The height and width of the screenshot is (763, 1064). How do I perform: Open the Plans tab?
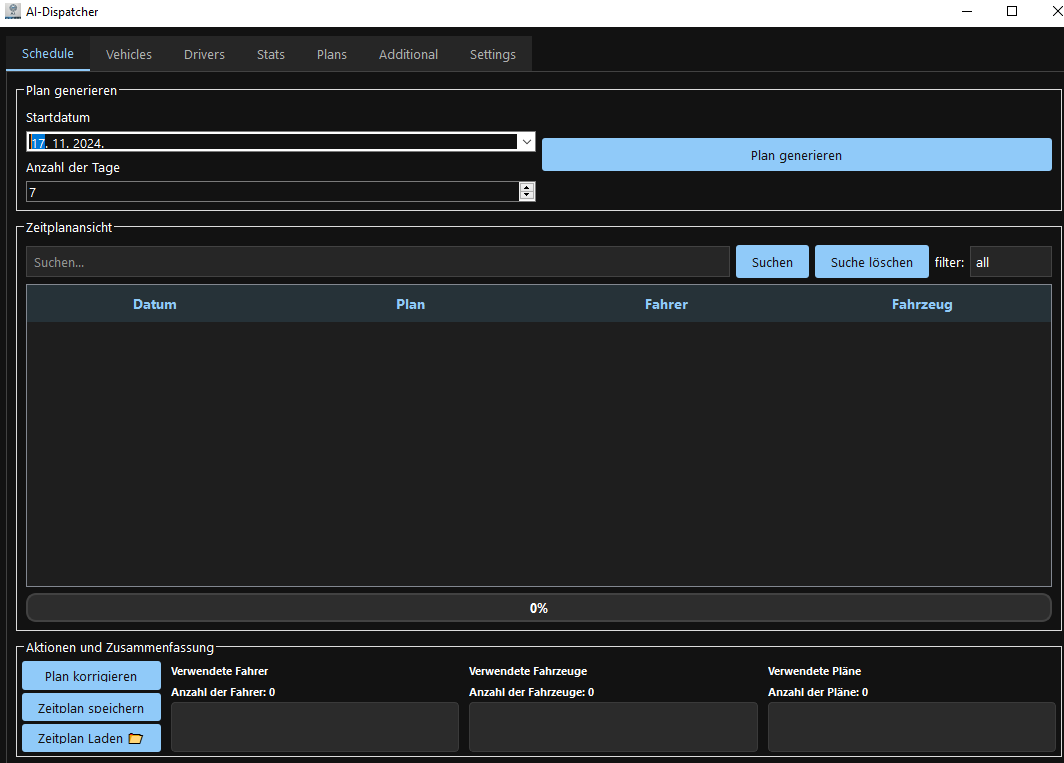point(331,54)
